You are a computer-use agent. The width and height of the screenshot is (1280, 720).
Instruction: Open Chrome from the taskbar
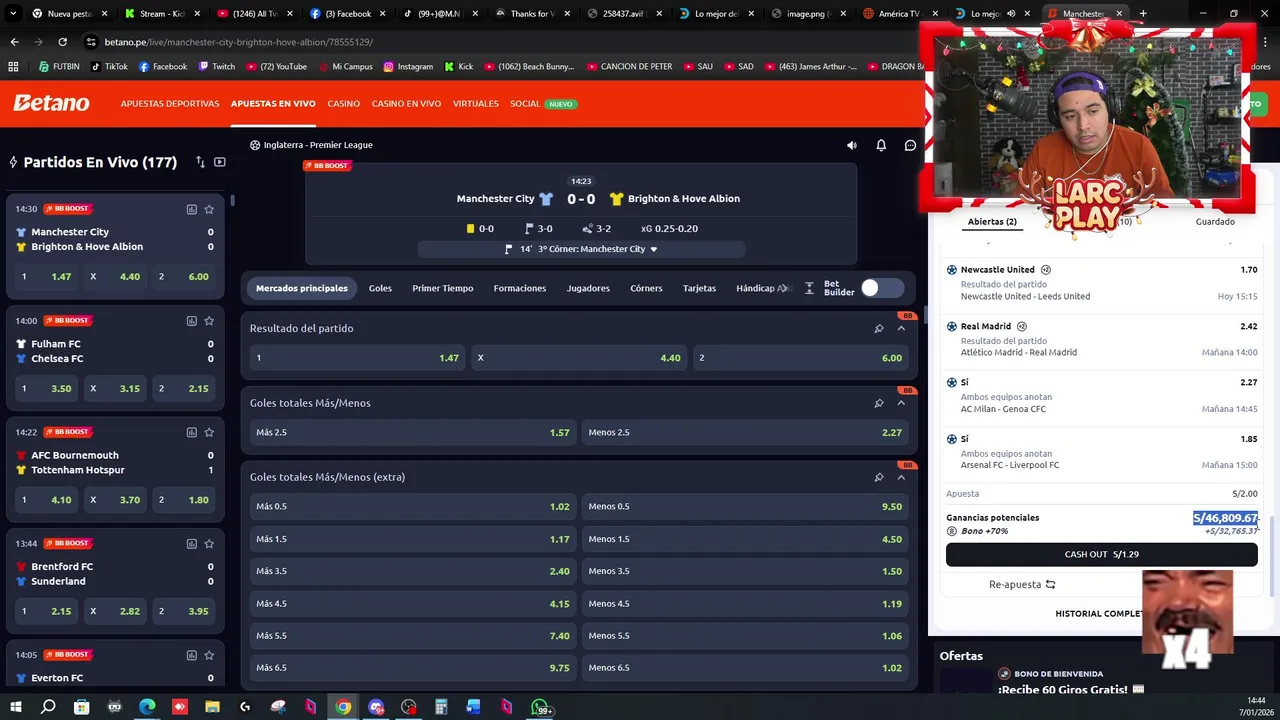pyautogui.click(x=343, y=707)
